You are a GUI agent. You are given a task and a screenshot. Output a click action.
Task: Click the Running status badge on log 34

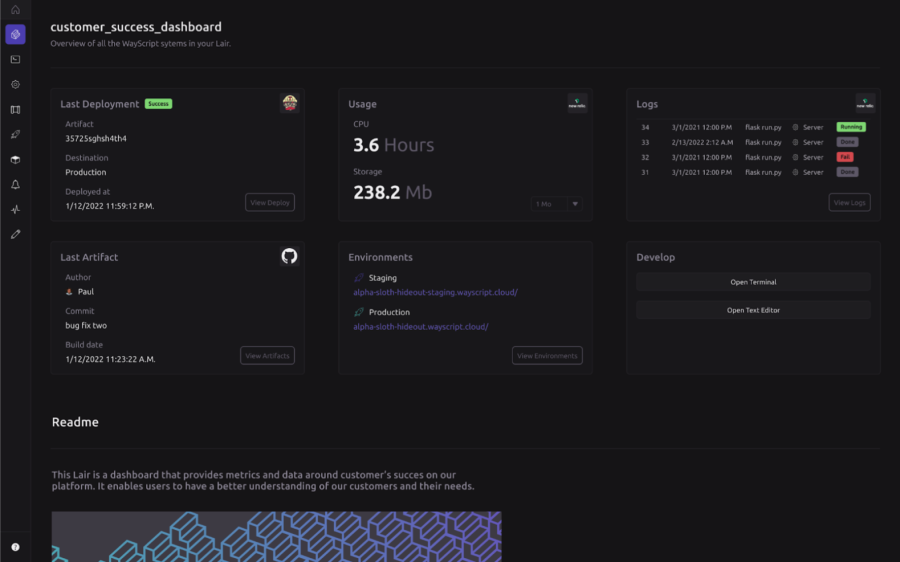[x=851, y=127]
